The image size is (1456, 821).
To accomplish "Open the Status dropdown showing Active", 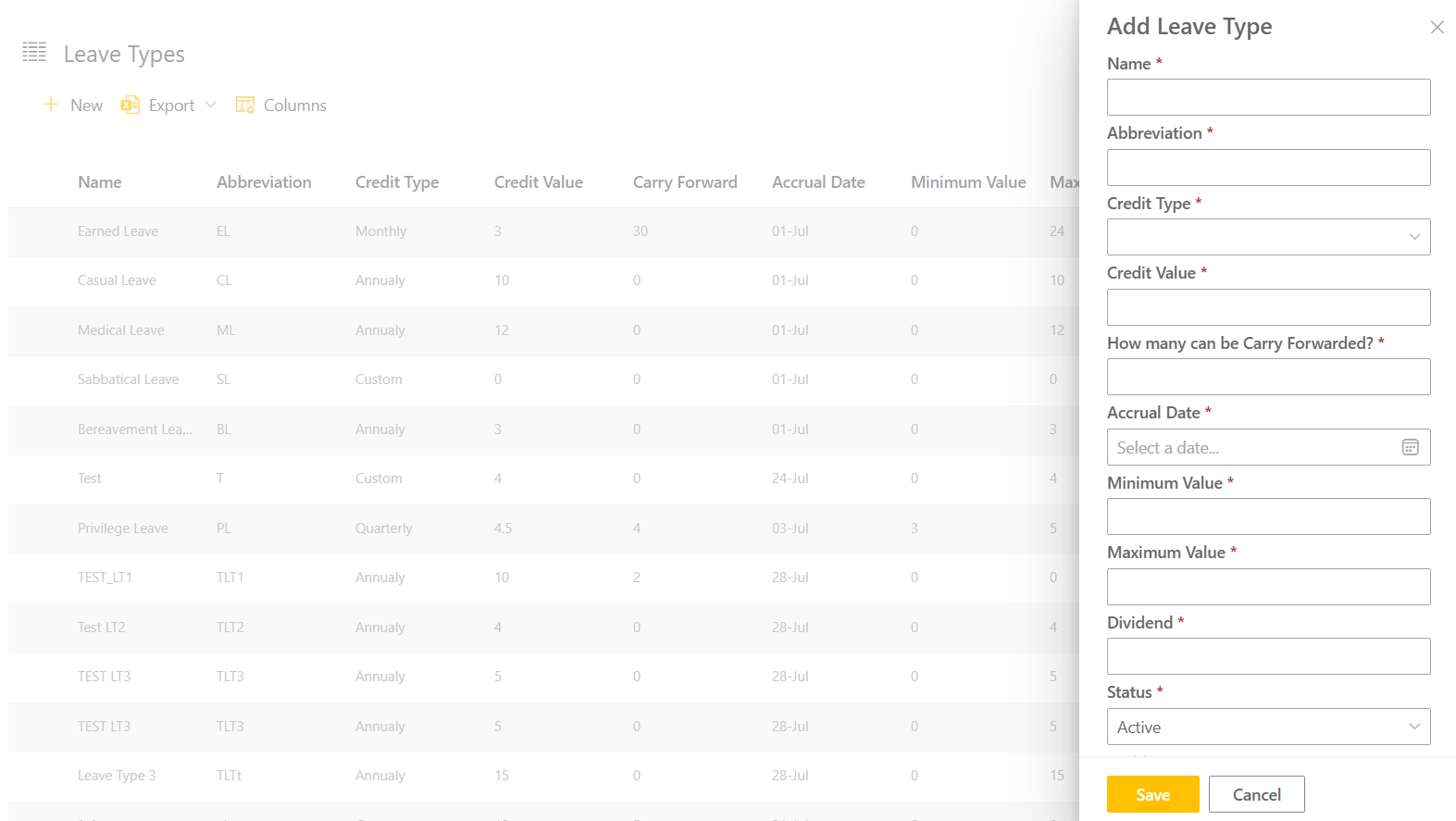I will 1268,727.
